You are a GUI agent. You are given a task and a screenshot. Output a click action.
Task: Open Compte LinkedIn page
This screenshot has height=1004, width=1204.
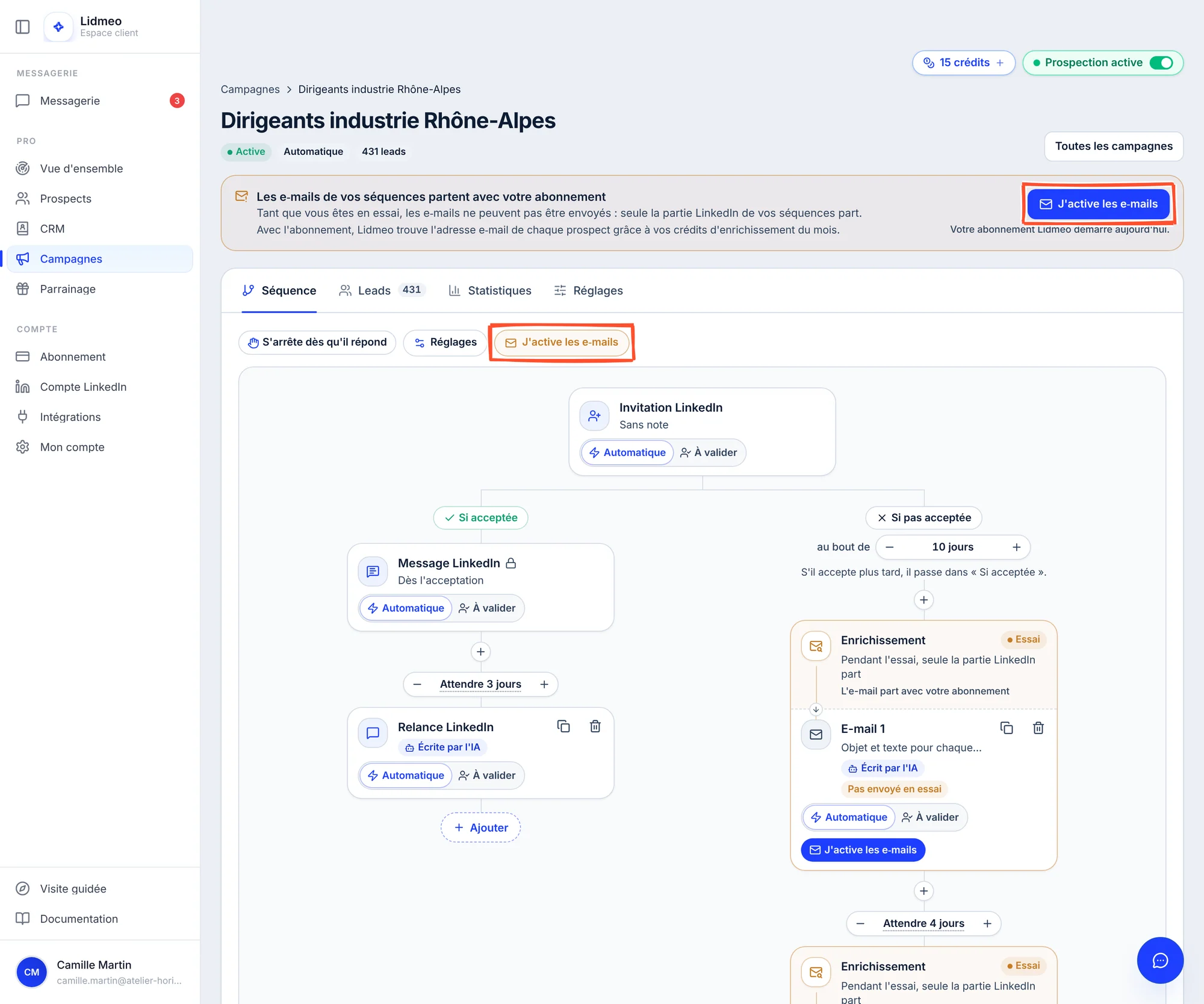[100, 387]
